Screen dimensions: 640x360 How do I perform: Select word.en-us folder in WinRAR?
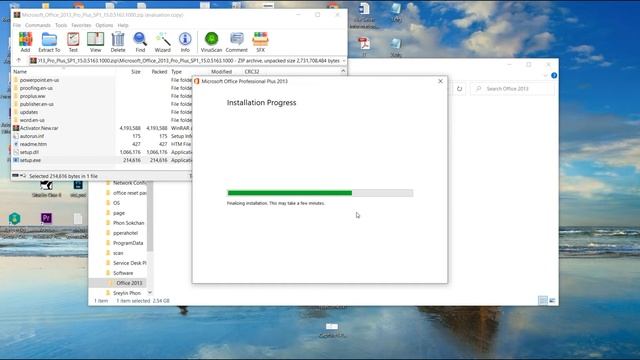32,120
